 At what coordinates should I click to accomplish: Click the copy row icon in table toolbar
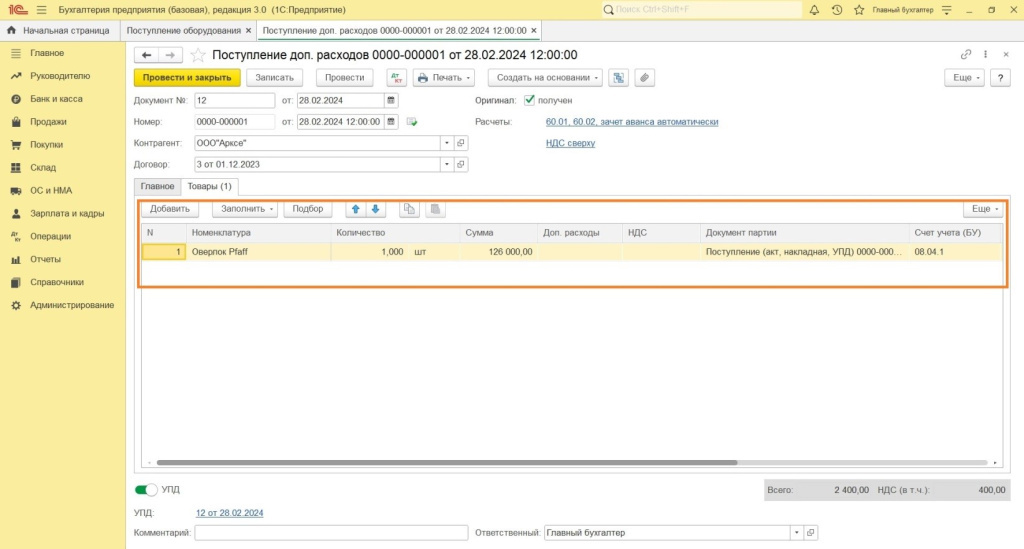[409, 209]
